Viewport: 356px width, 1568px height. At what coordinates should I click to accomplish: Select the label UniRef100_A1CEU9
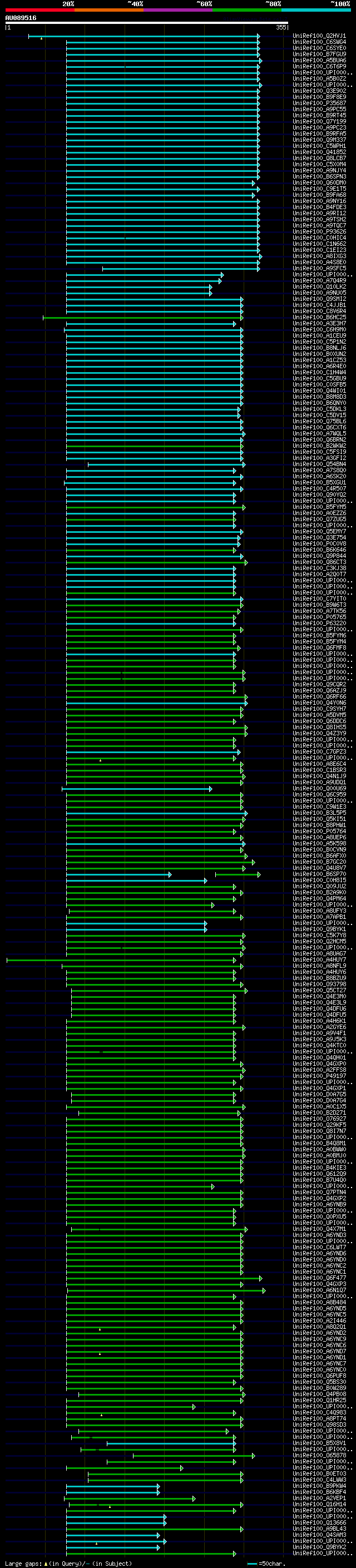[319, 335]
